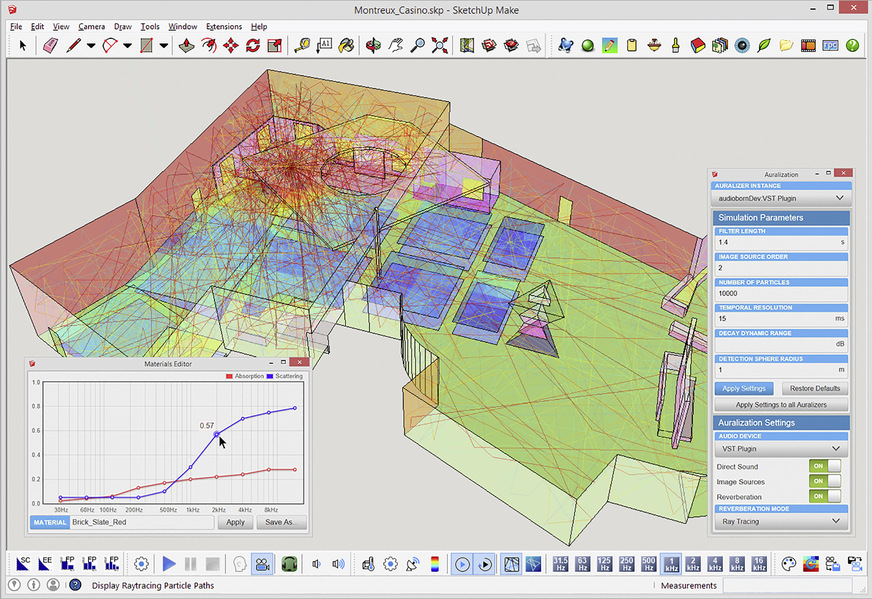This screenshot has height=599, width=872.
Task: Open the green help question mark icon
Action: (x=853, y=46)
